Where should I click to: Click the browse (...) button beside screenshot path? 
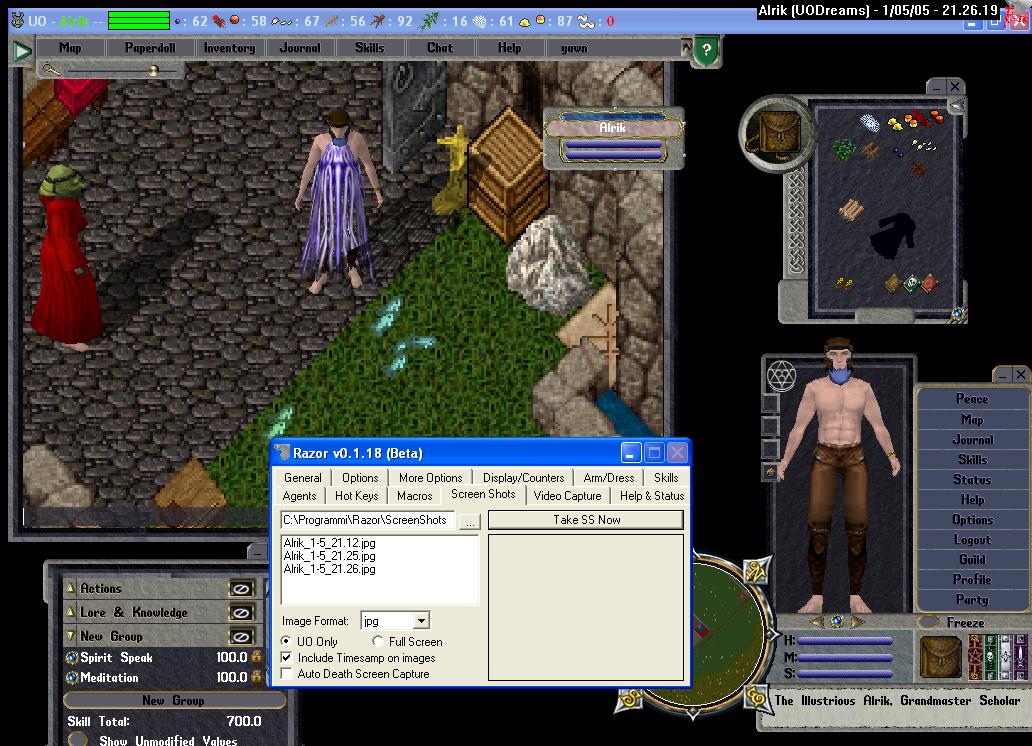click(469, 521)
